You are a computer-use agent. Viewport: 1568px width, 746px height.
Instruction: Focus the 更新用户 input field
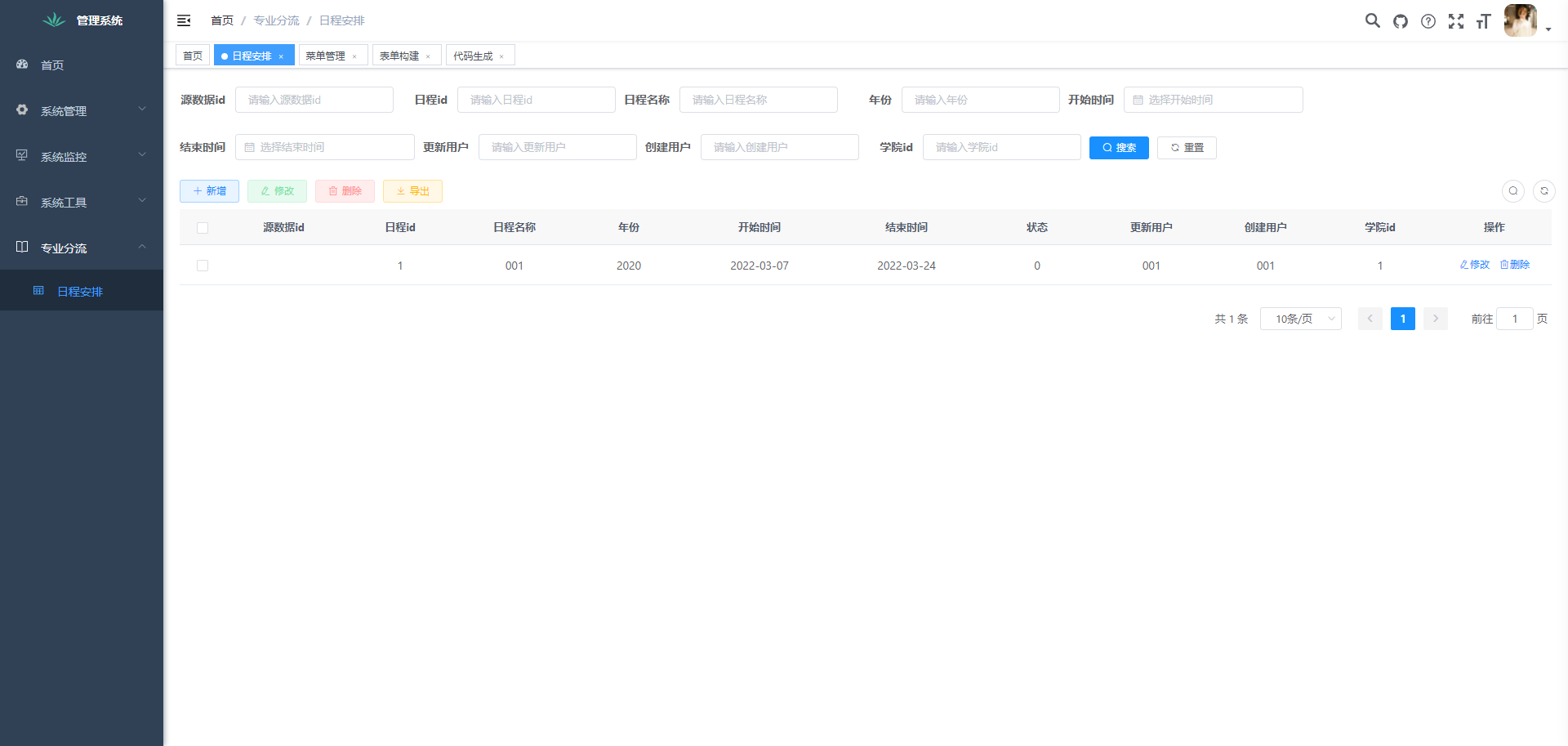[558, 147]
